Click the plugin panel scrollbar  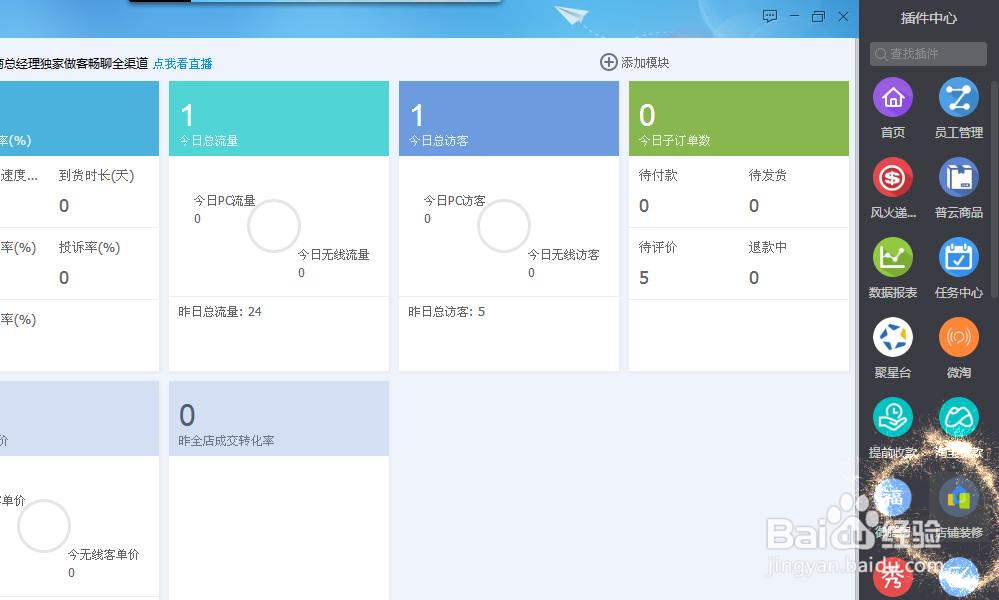[x=995, y=191]
